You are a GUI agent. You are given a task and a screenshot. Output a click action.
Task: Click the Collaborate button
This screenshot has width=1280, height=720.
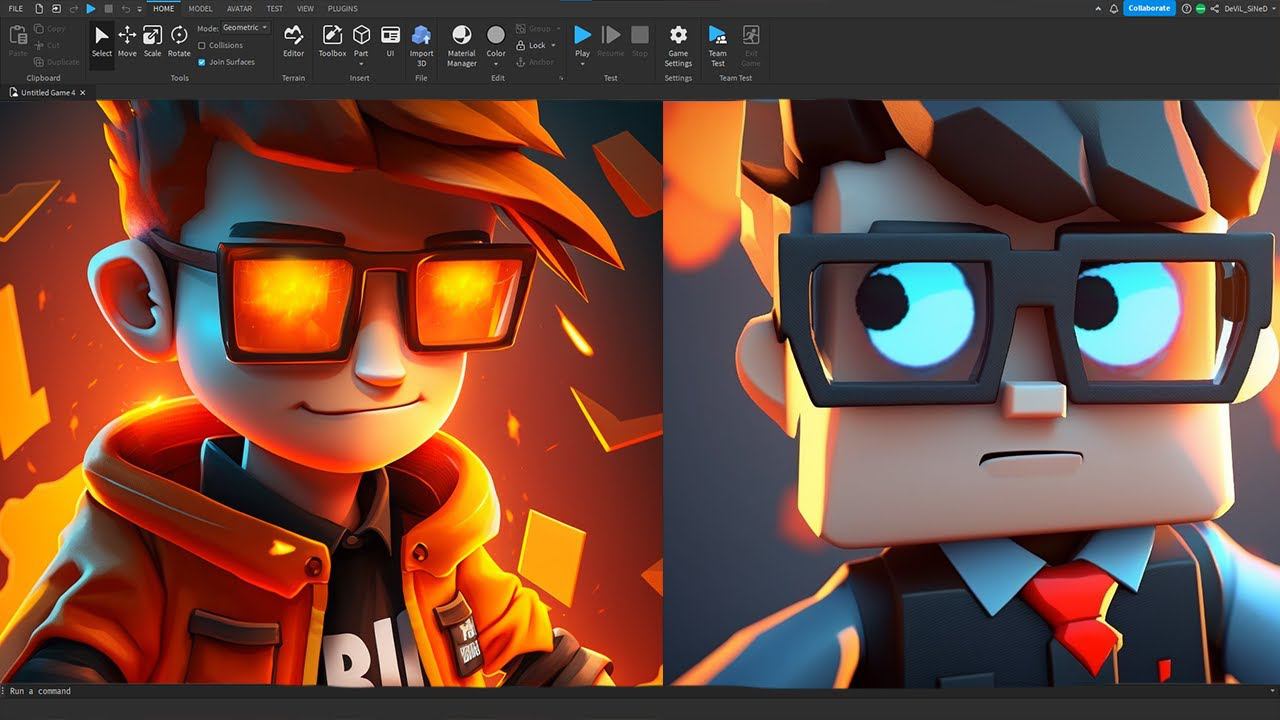(x=1149, y=8)
